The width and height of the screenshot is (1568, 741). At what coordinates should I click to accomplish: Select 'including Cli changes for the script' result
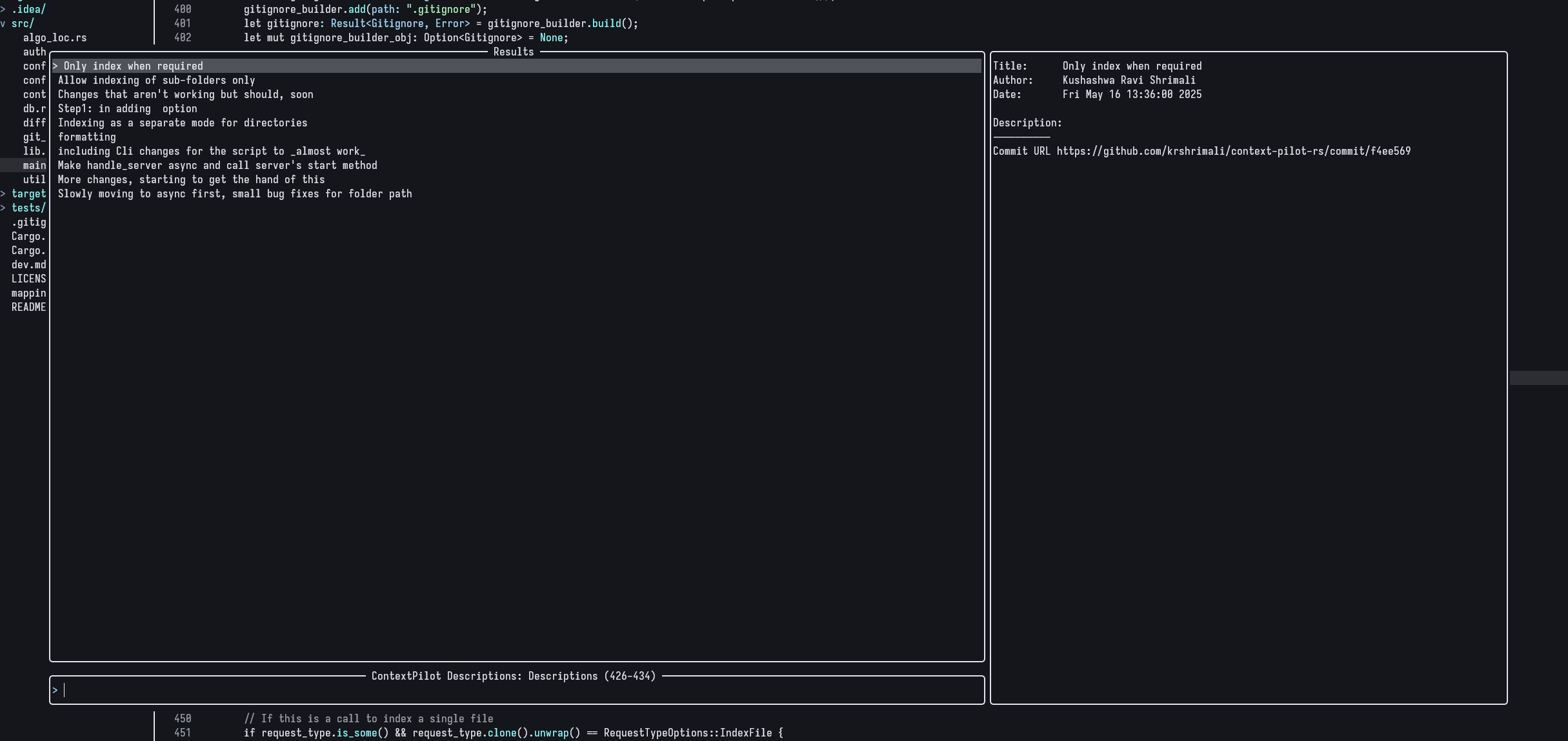click(x=211, y=152)
